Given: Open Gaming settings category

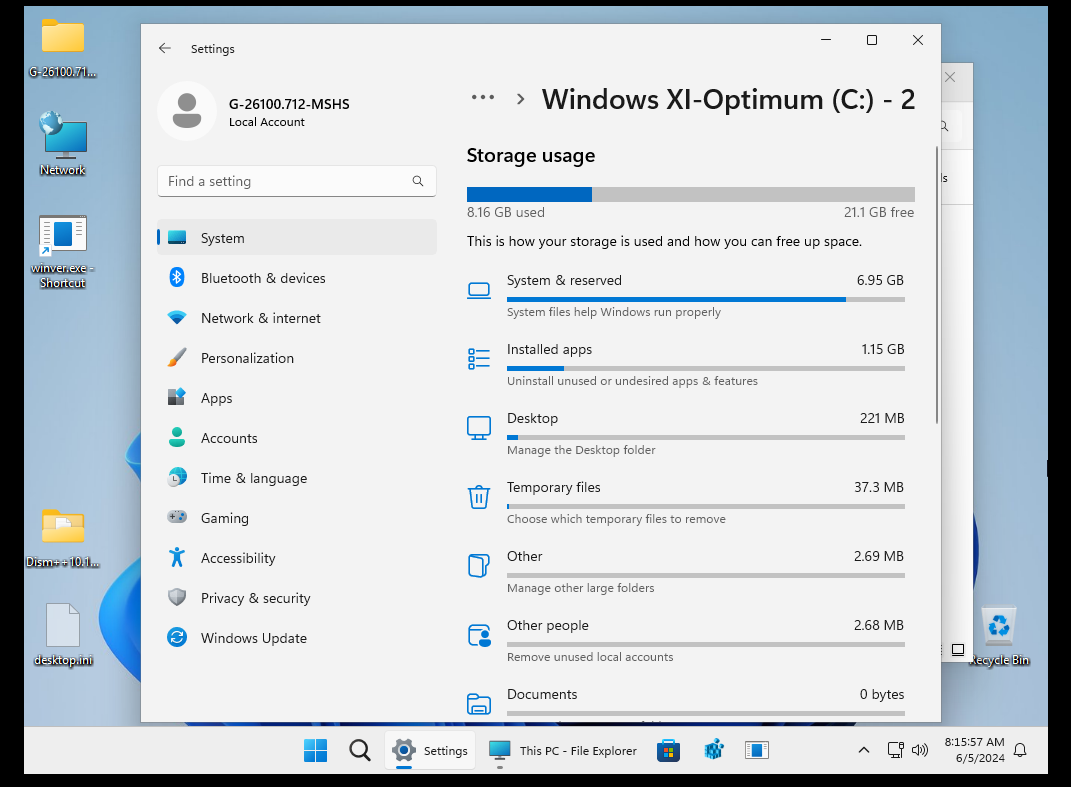Looking at the screenshot, I should (x=296, y=518).
